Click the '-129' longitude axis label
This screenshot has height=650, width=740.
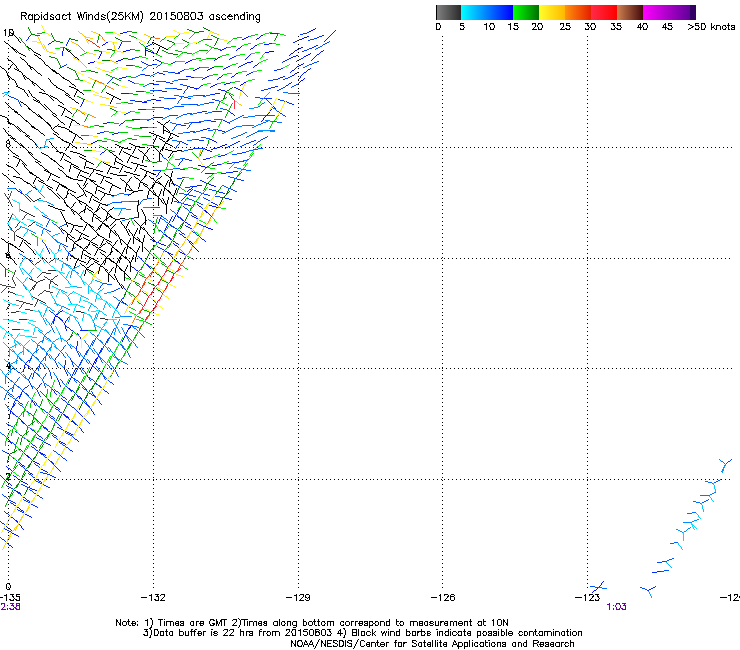point(298,598)
